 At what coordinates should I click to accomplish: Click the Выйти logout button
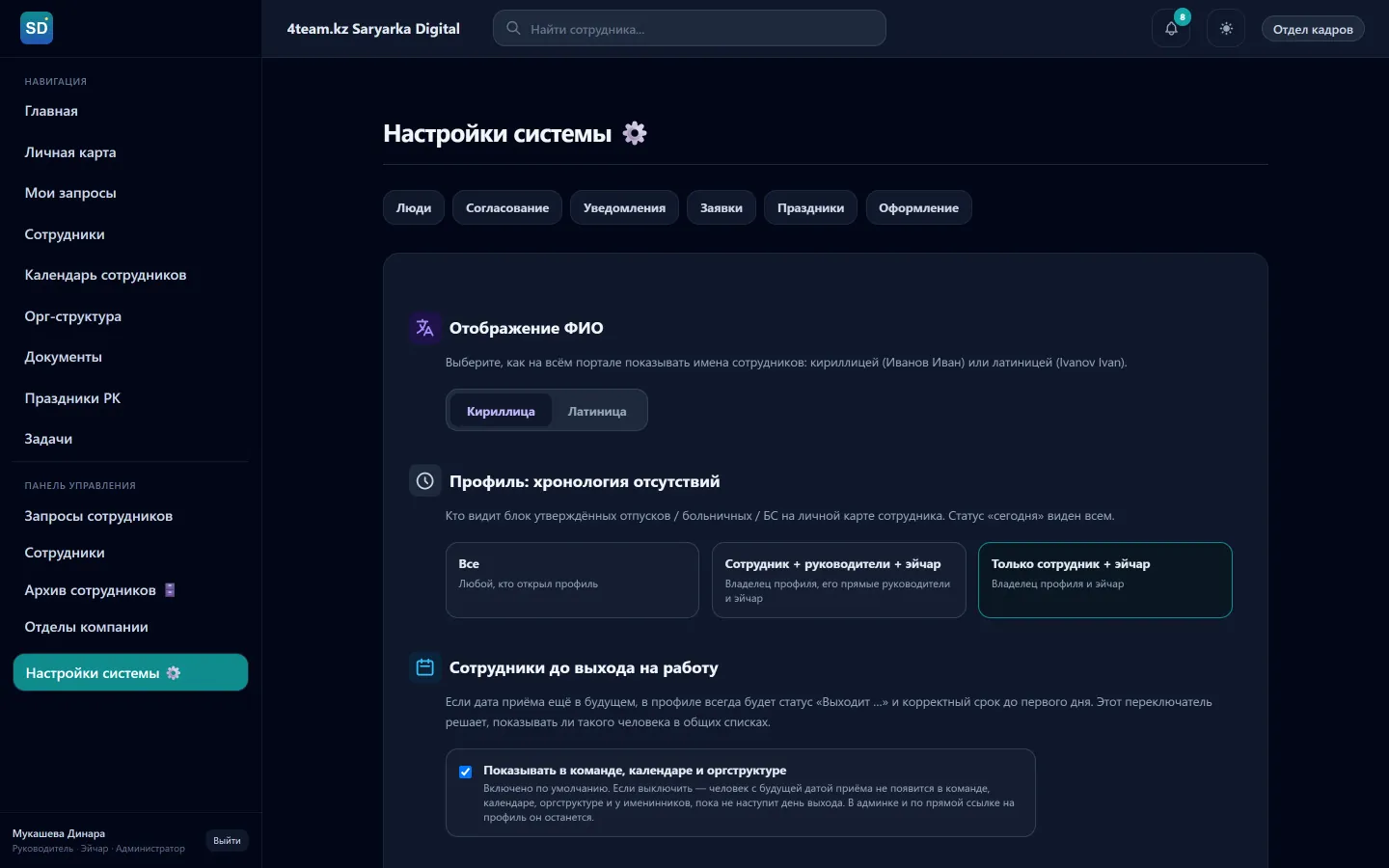point(227,841)
